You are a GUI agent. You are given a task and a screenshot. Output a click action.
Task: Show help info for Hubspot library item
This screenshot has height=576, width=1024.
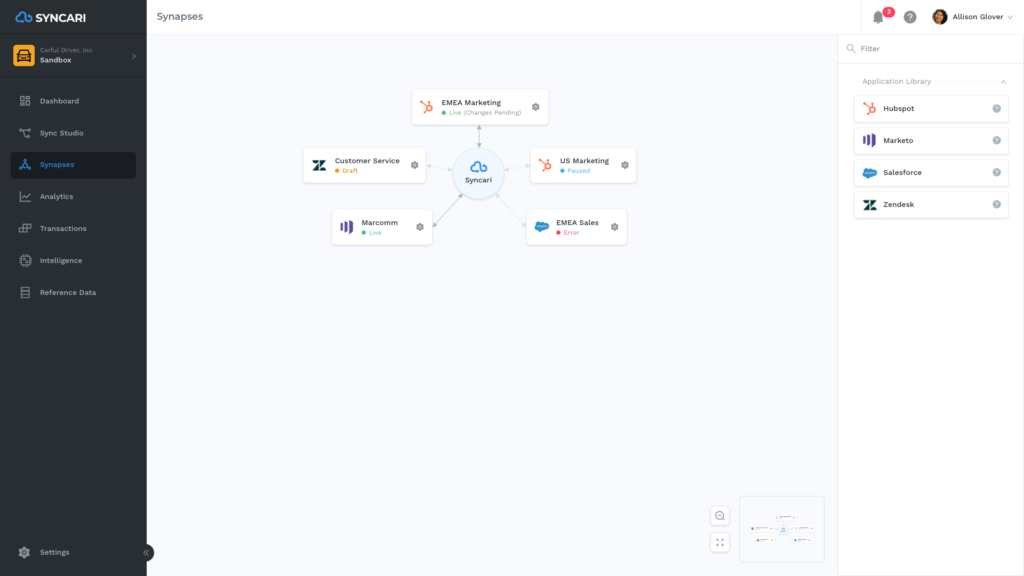coord(997,109)
